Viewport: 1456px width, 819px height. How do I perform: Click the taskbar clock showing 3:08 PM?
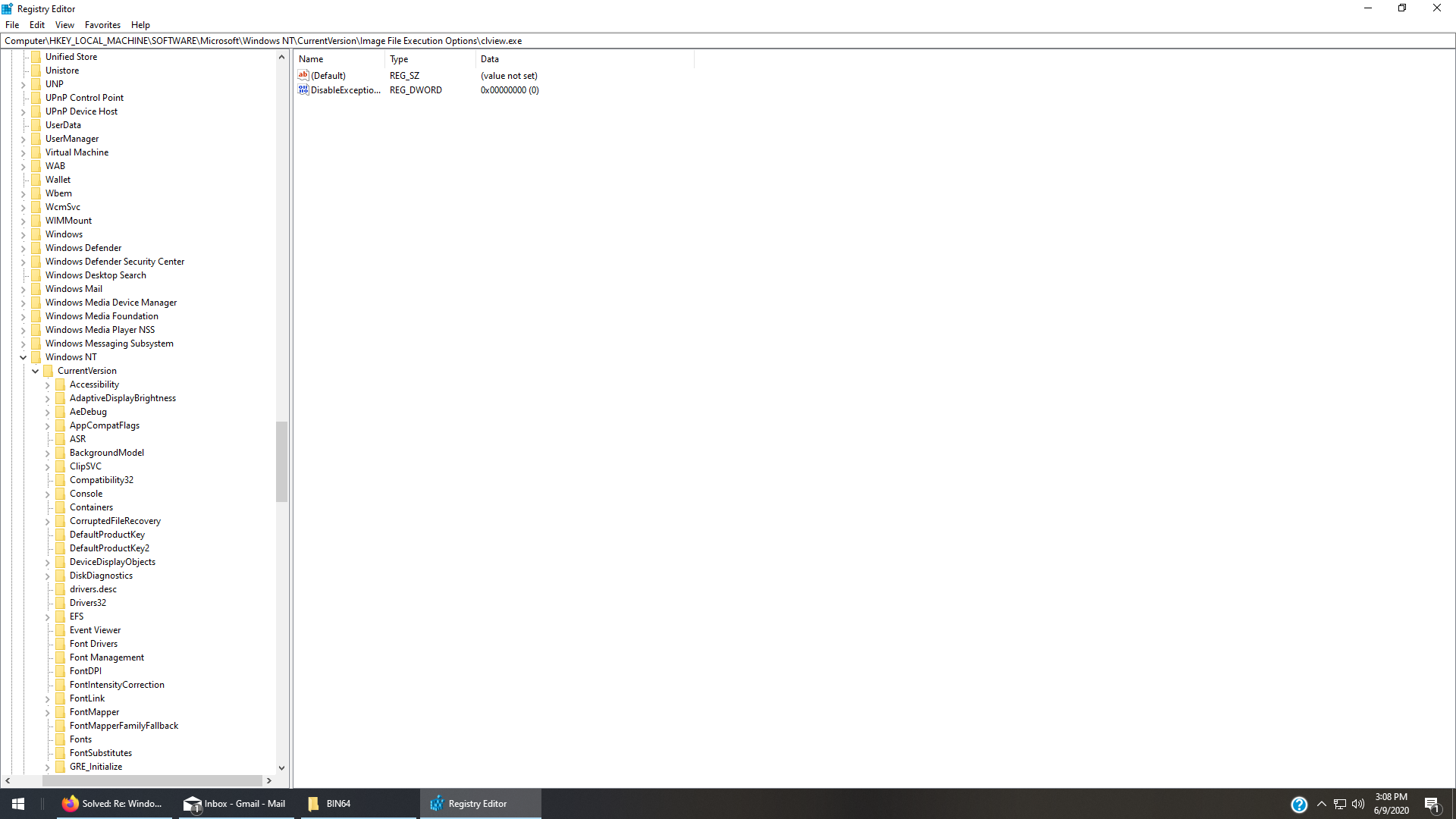[1392, 804]
